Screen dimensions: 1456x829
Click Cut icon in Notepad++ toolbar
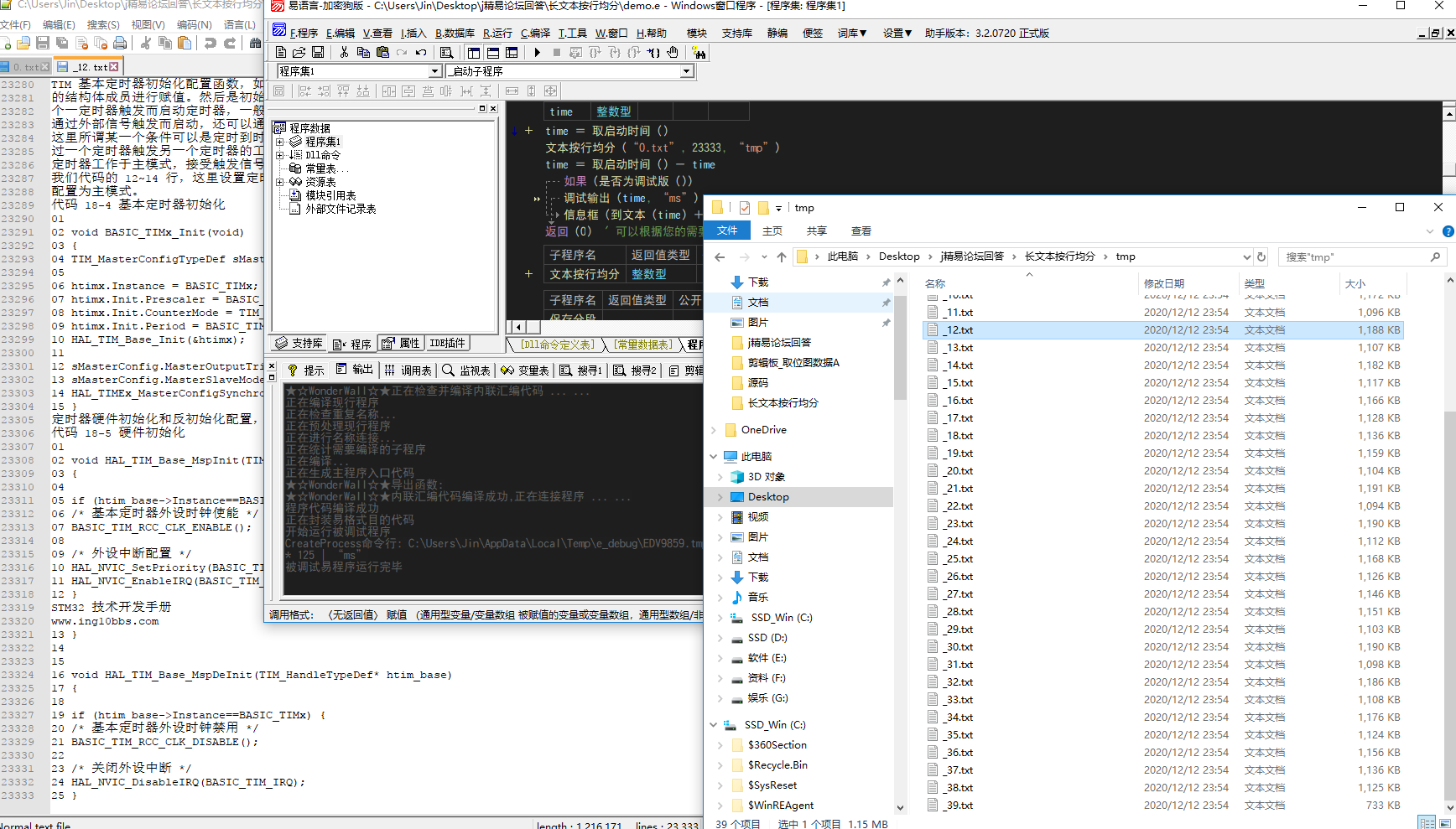click(x=146, y=43)
